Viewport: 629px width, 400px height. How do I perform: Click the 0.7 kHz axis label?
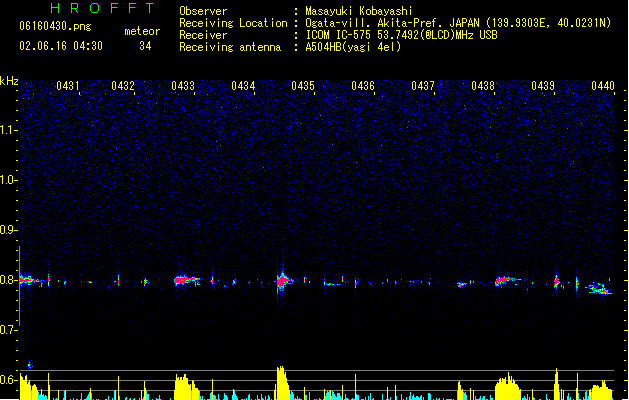point(8,330)
